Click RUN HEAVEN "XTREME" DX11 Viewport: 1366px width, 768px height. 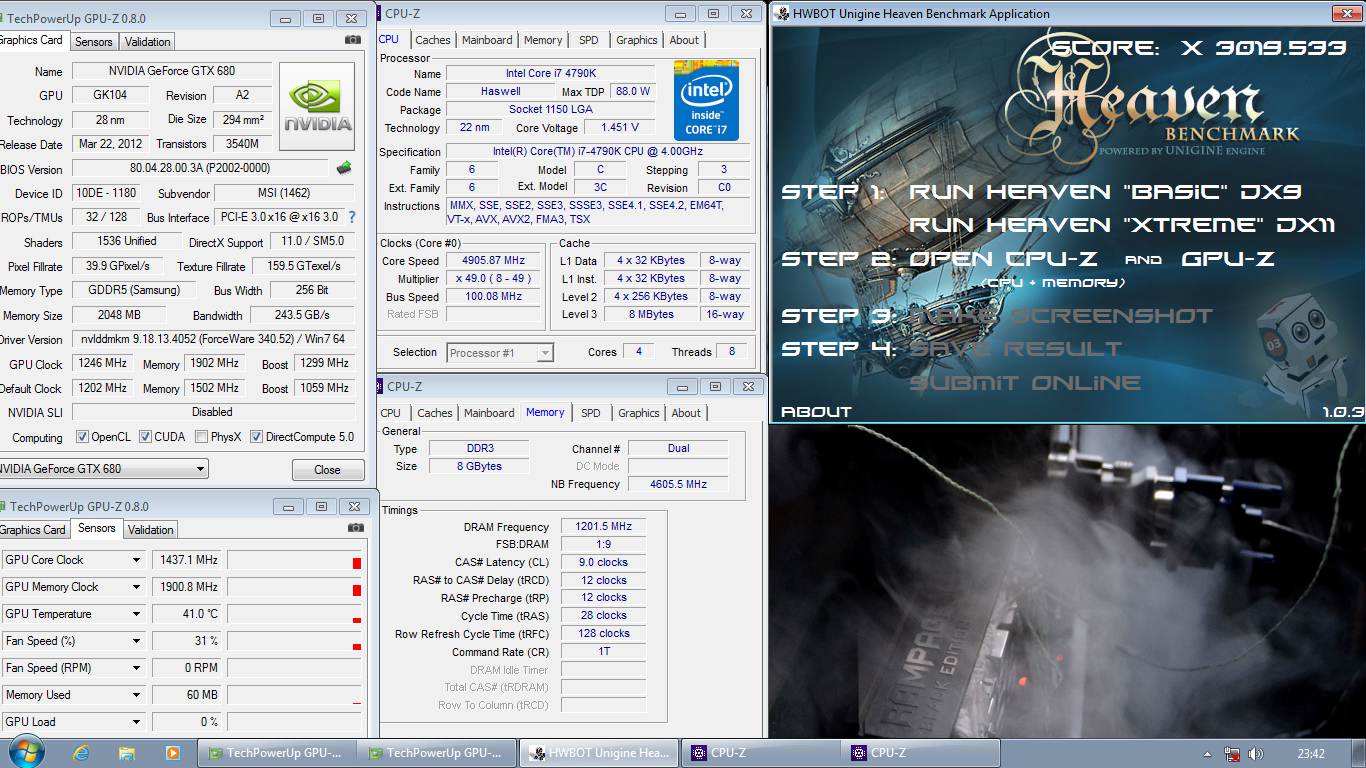1121,225
